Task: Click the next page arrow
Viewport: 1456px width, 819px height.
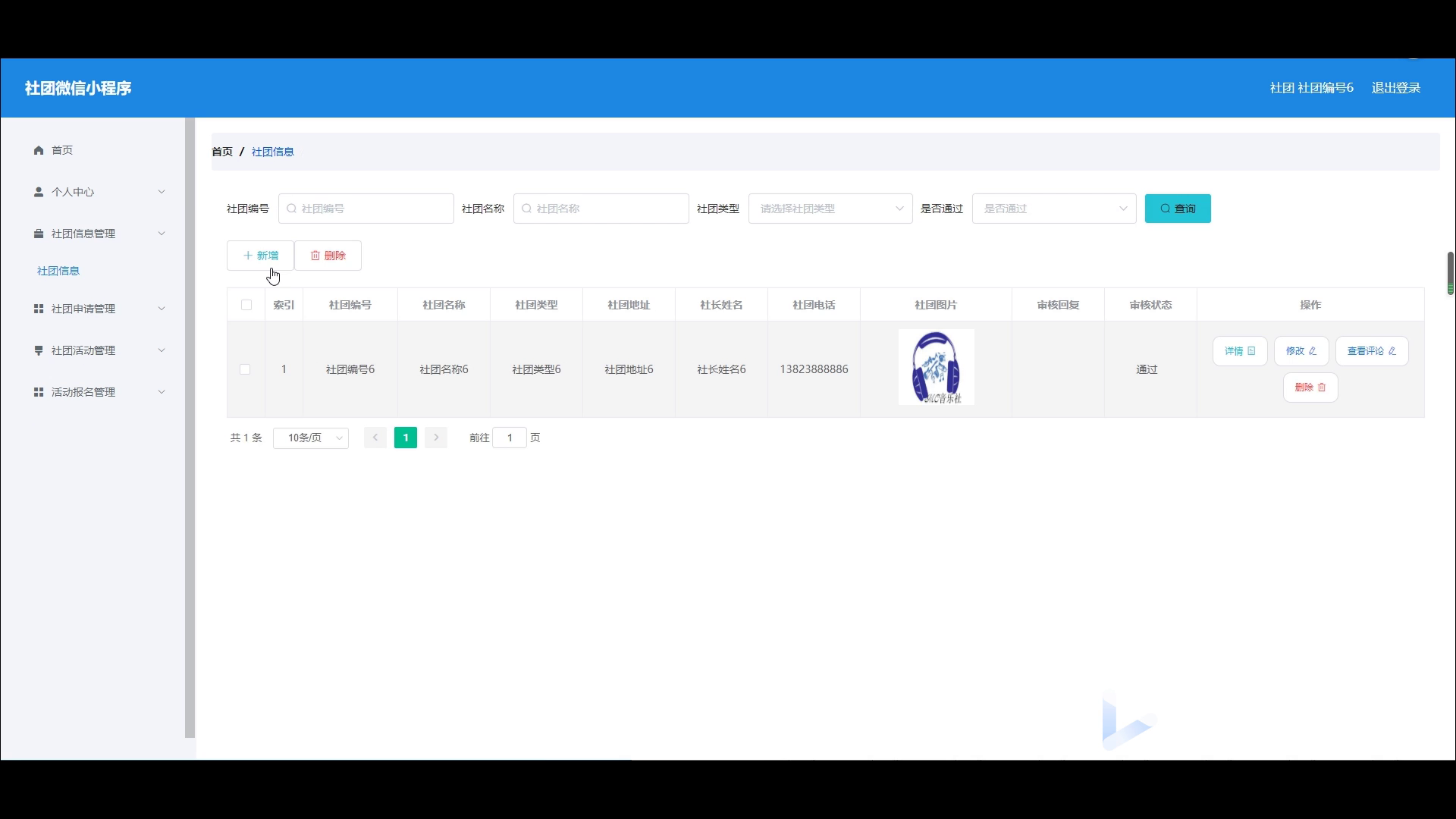Action: 436,438
